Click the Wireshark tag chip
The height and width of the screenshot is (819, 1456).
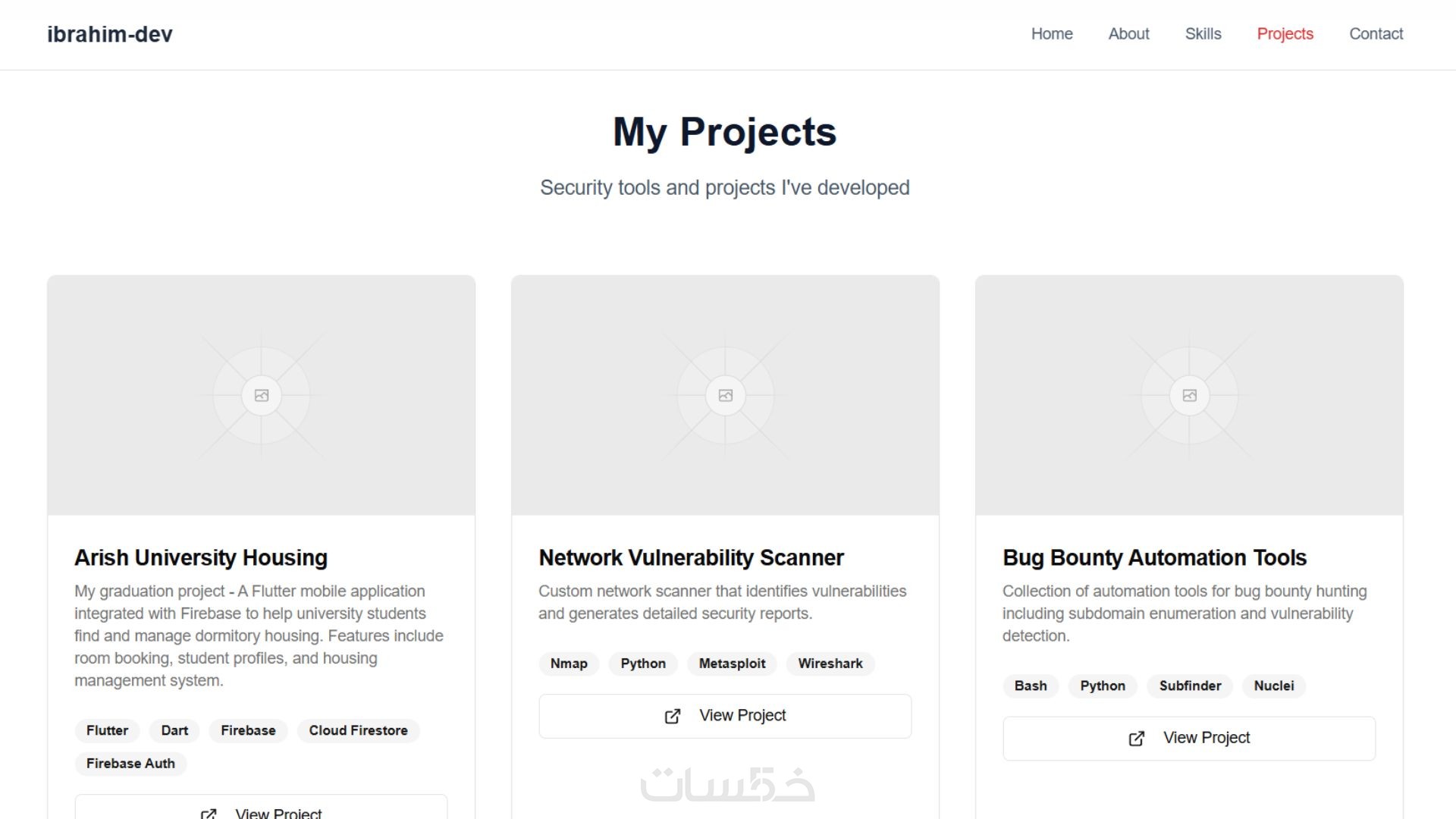(x=830, y=664)
